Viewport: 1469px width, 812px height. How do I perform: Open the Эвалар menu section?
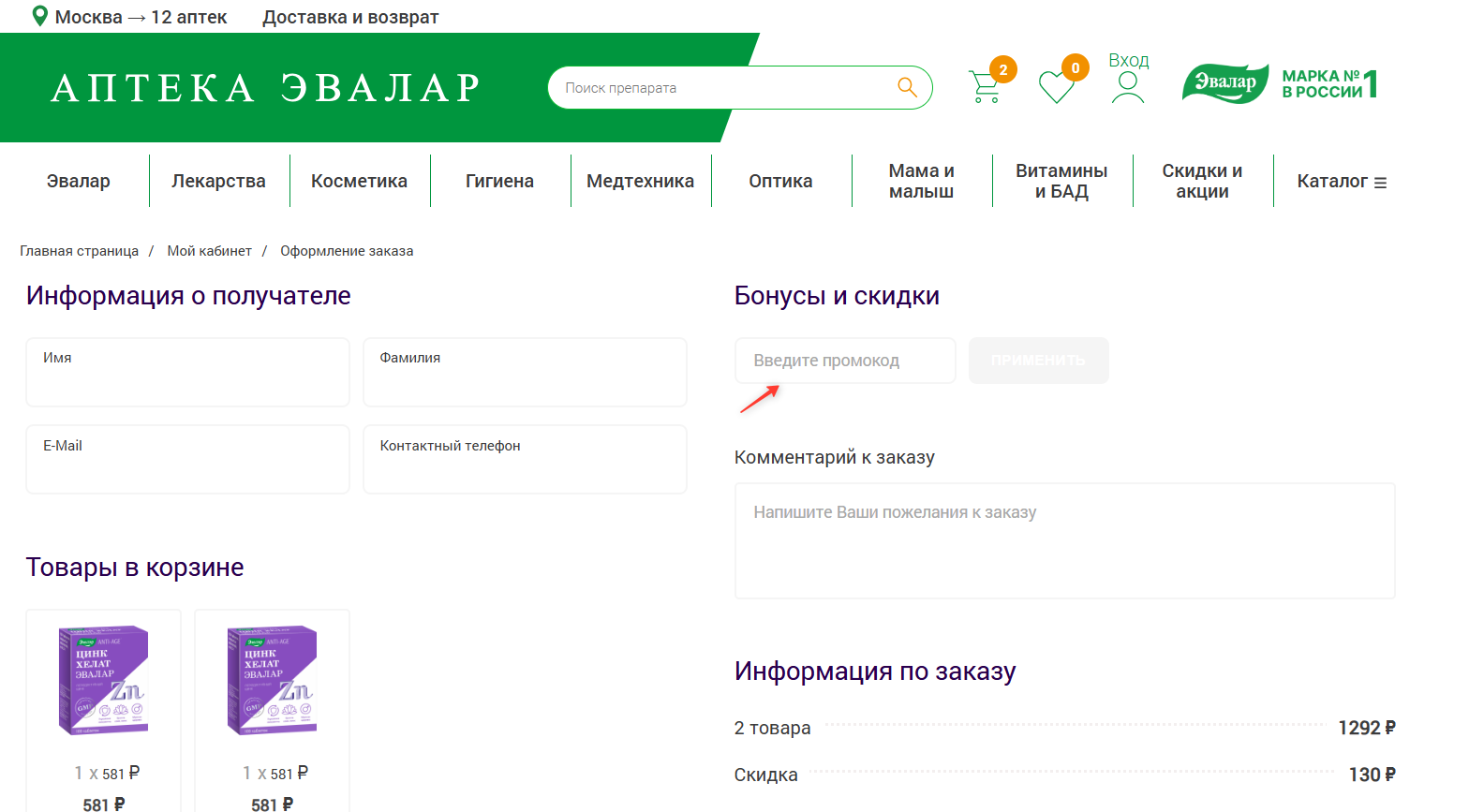click(79, 181)
